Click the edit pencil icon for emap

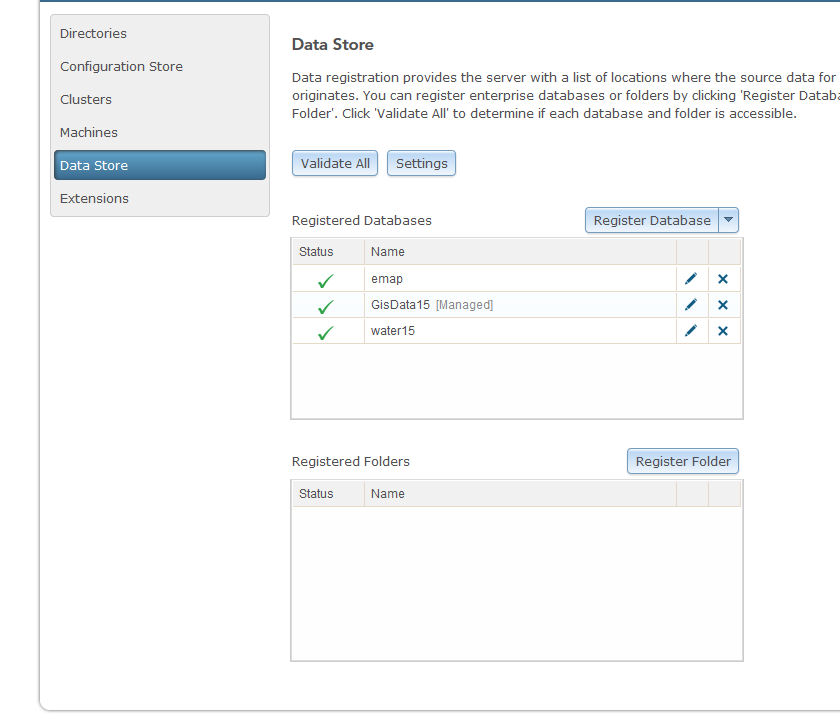pos(691,279)
